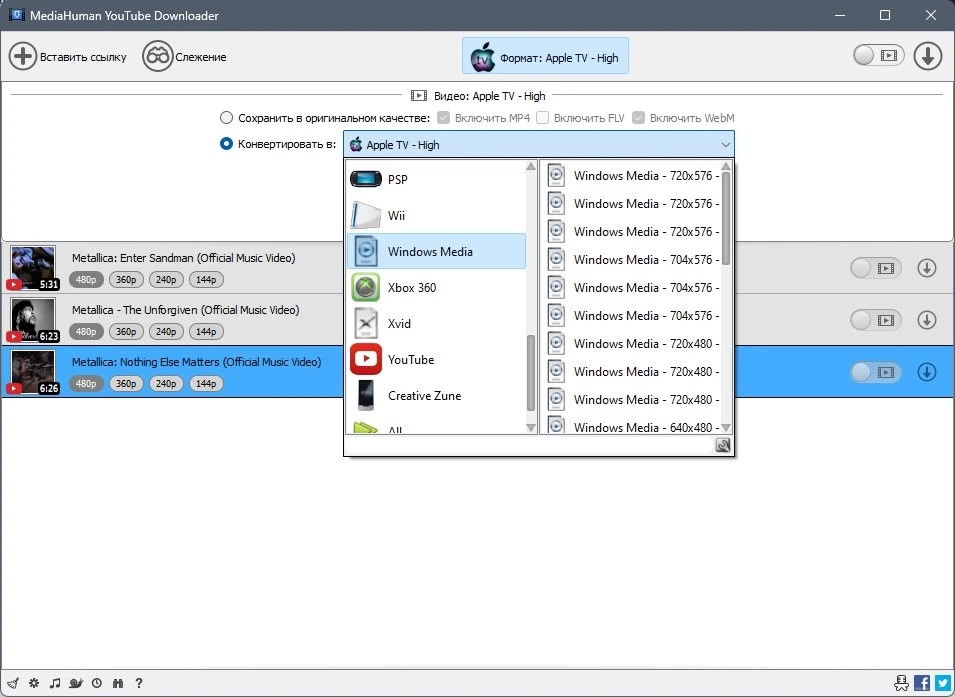Select 480p for Enter Sandman
This screenshot has height=697, width=955.
click(x=86, y=280)
